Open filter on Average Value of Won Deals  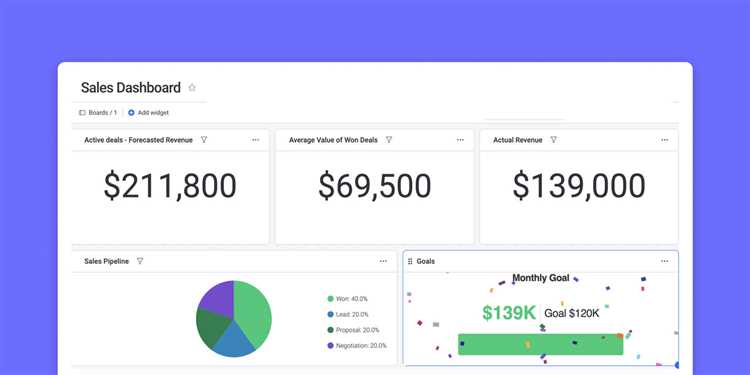pos(389,140)
